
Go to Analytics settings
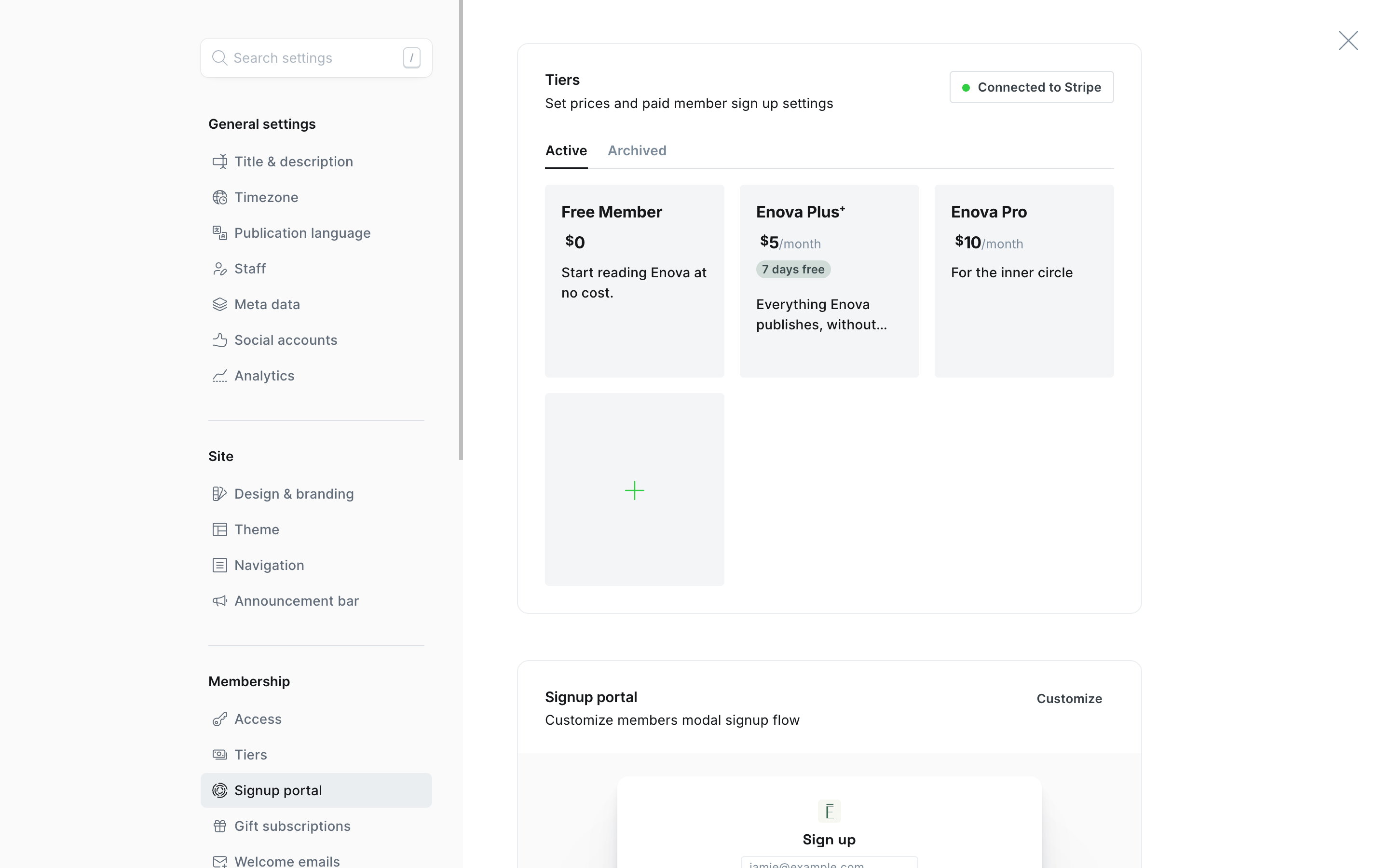[x=316, y=376]
